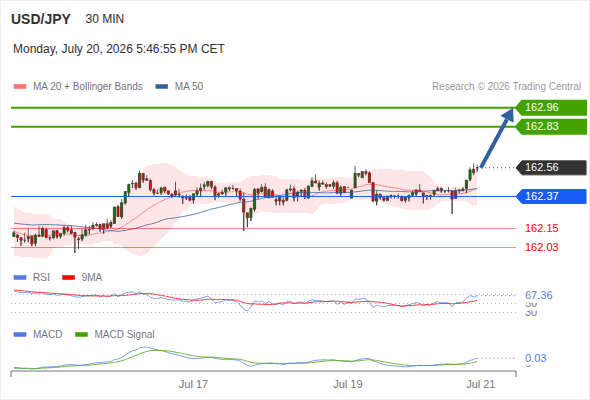
Task: Click the USD/JPY pair title
Action: point(41,19)
